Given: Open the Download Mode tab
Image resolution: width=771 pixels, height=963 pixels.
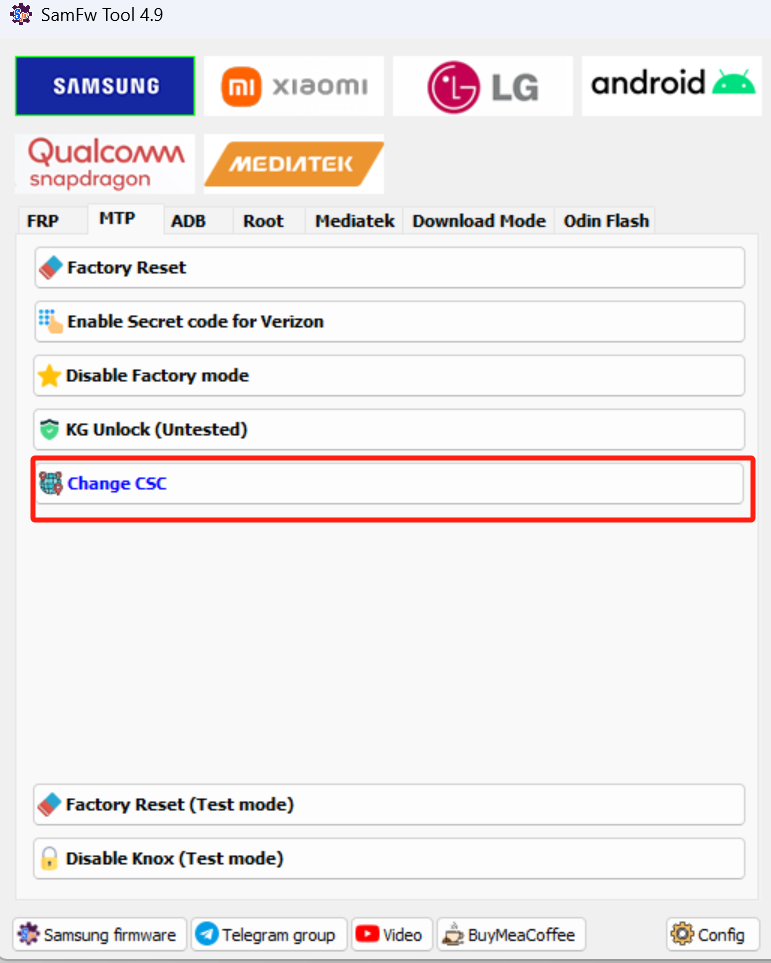Looking at the screenshot, I should pyautogui.click(x=479, y=221).
